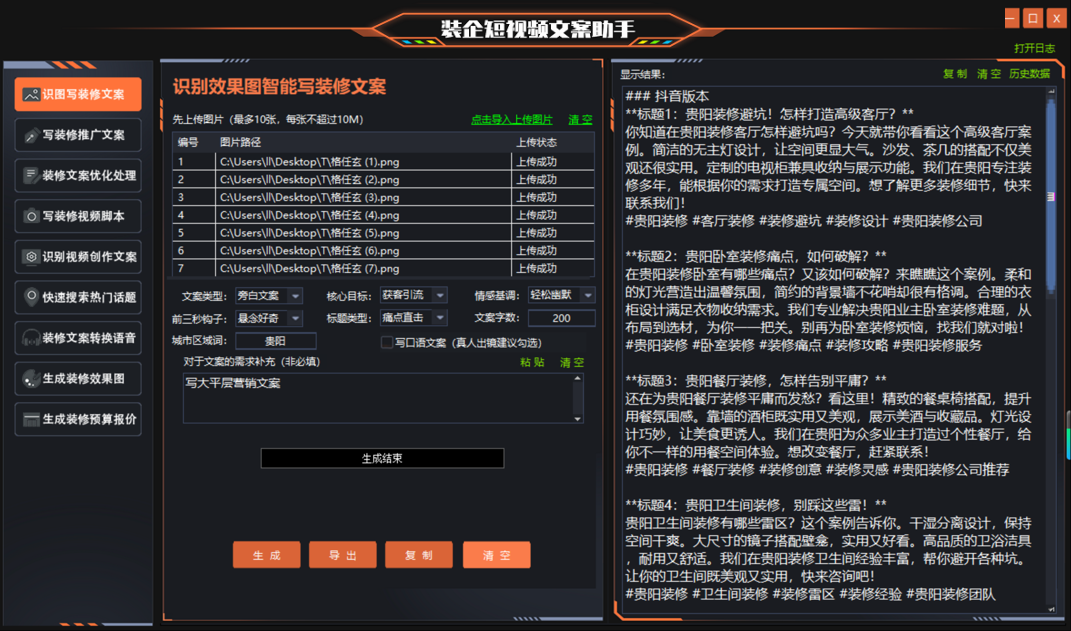1071x631 pixels.
Task: Click the requirement box scroll down arrow
Action: [x=578, y=419]
